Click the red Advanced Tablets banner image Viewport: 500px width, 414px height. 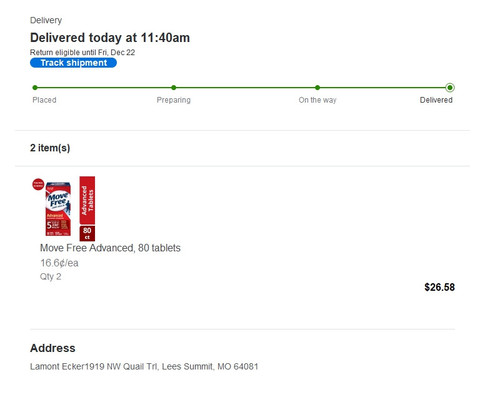tap(87, 200)
